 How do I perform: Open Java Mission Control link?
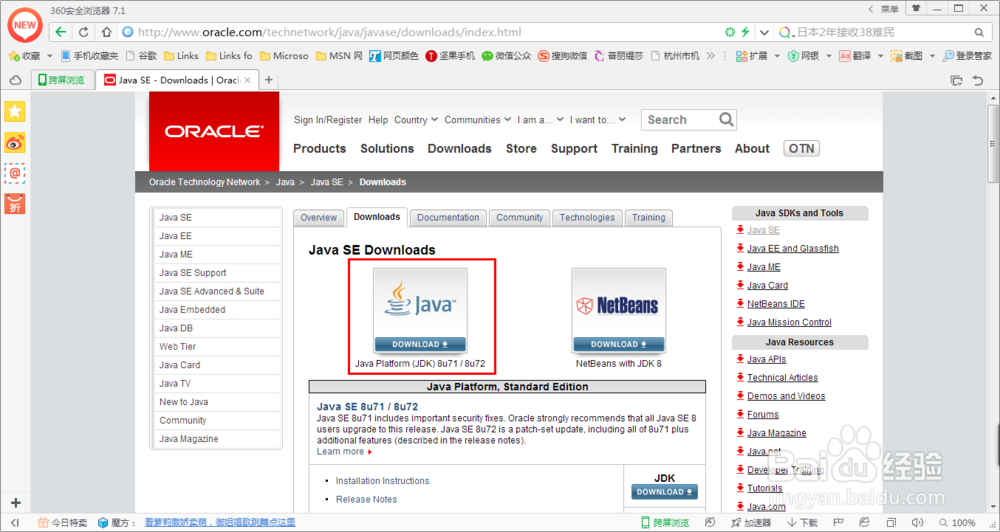[x=790, y=322]
